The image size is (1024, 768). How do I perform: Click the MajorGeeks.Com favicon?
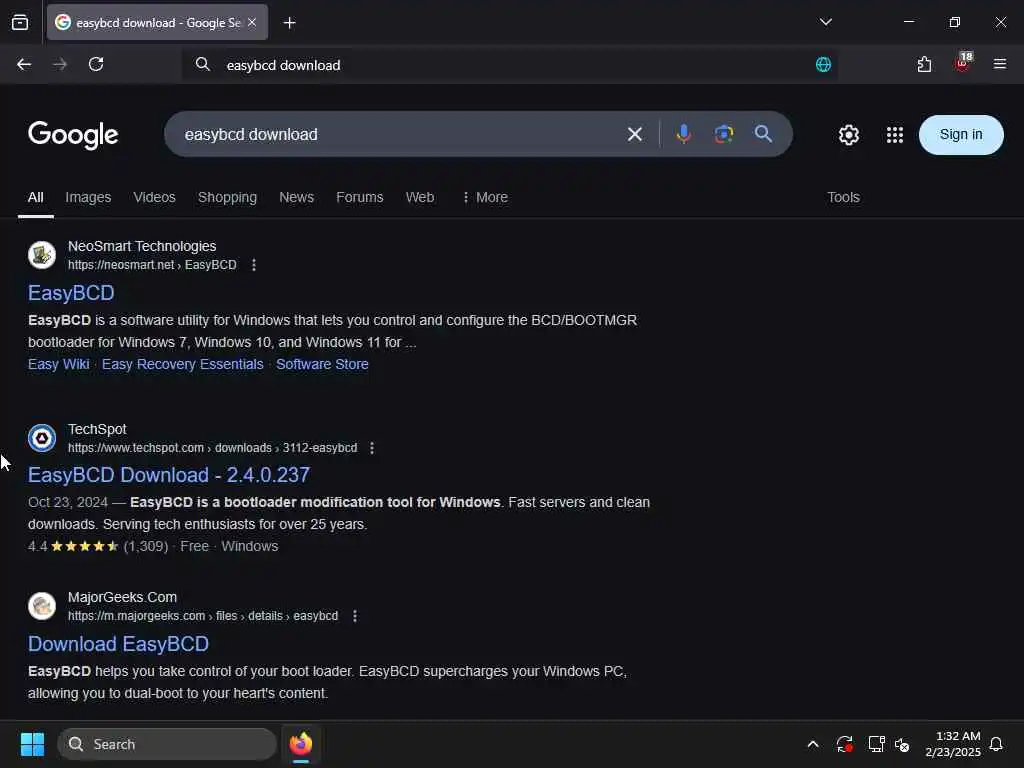(x=42, y=606)
